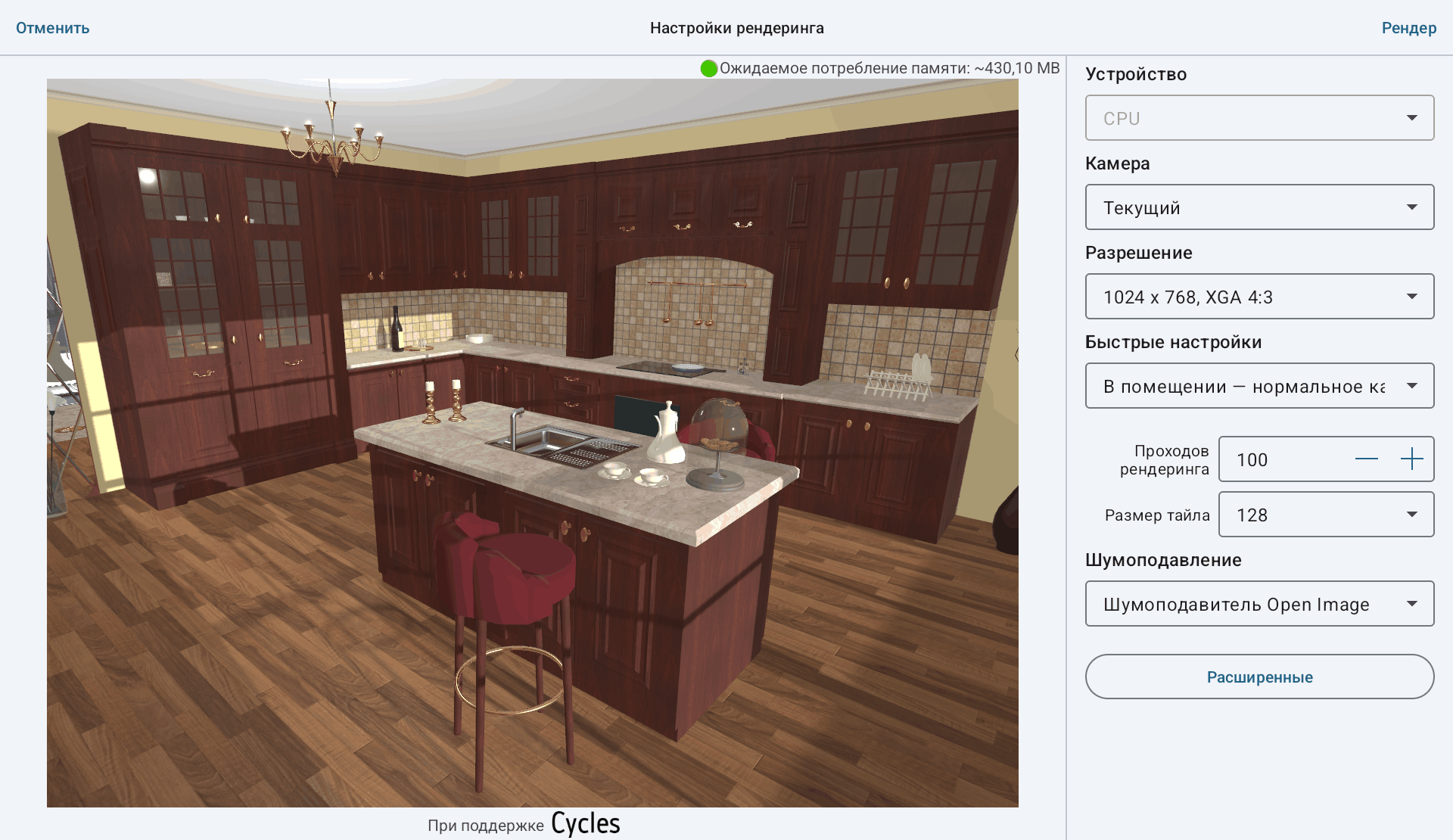Click the Cycles logo below preview
Screen dimensions: 1453x840
[585, 824]
